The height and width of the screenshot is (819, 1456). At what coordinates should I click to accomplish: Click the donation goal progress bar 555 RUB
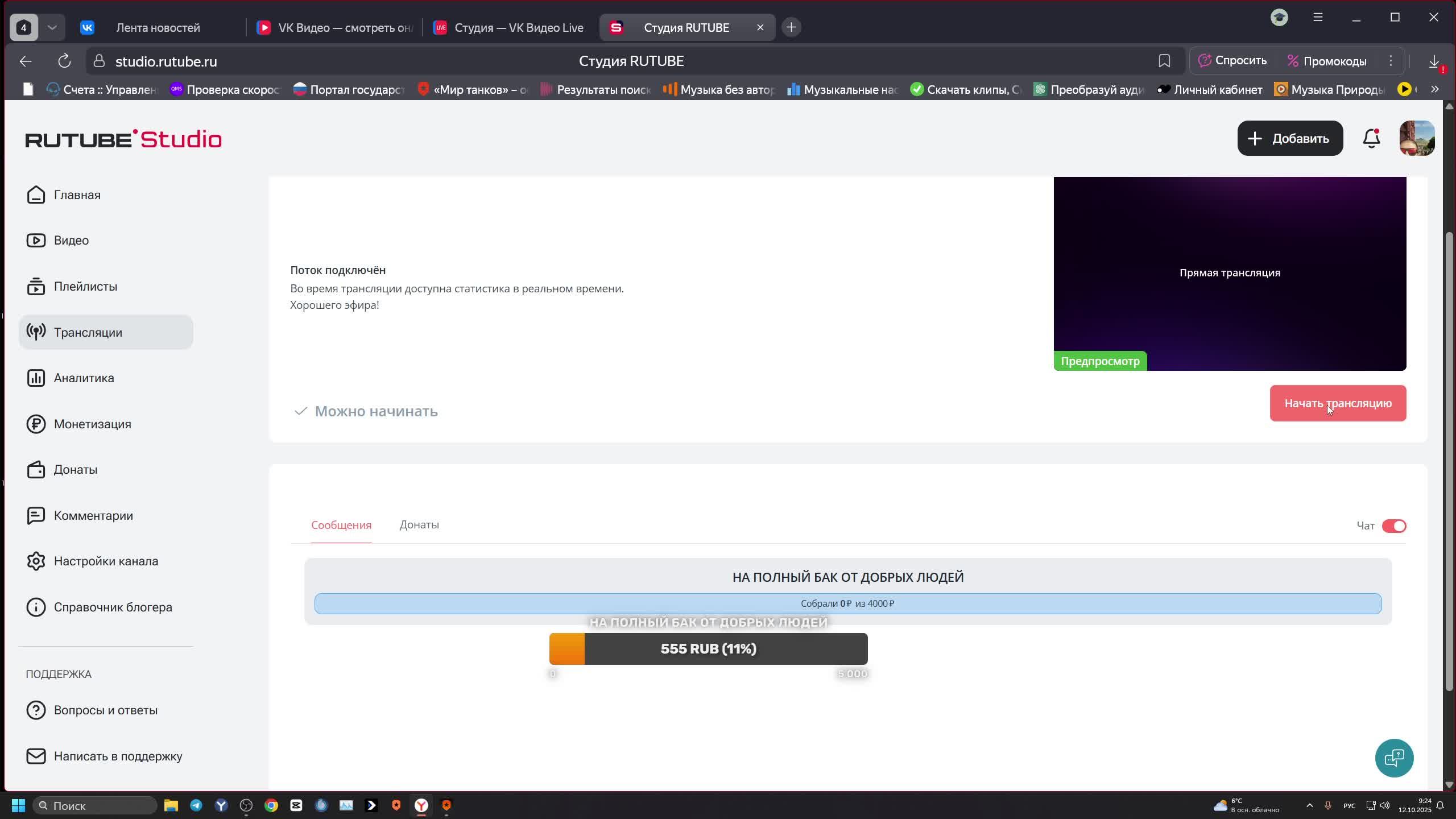pos(708,649)
